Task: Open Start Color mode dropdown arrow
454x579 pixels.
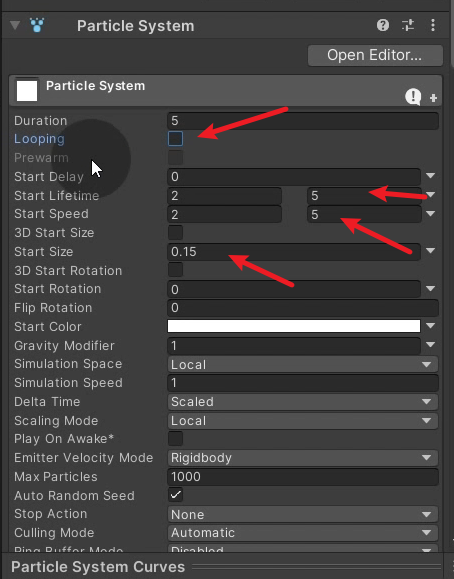Action: [x=430, y=326]
